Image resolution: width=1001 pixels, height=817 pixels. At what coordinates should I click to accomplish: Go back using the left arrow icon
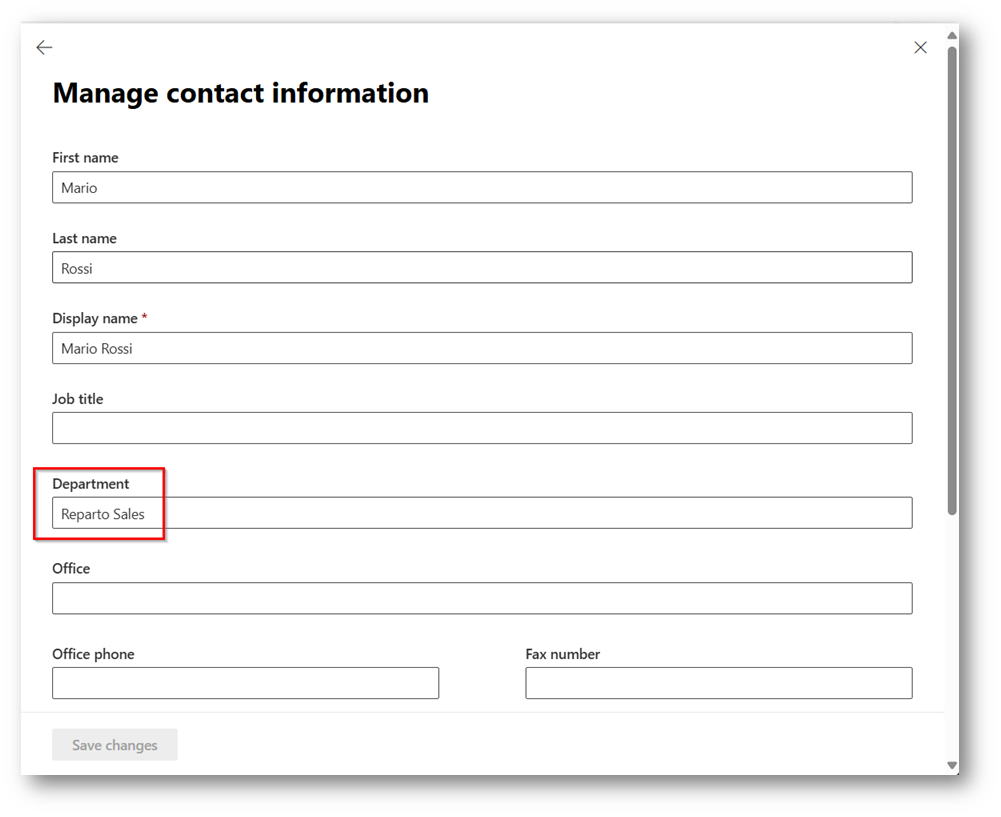(x=44, y=47)
